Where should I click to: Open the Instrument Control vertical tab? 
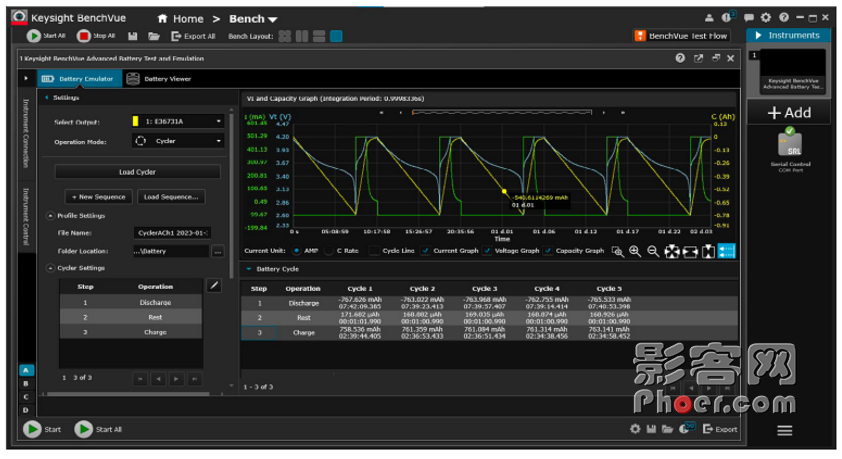click(x=26, y=216)
